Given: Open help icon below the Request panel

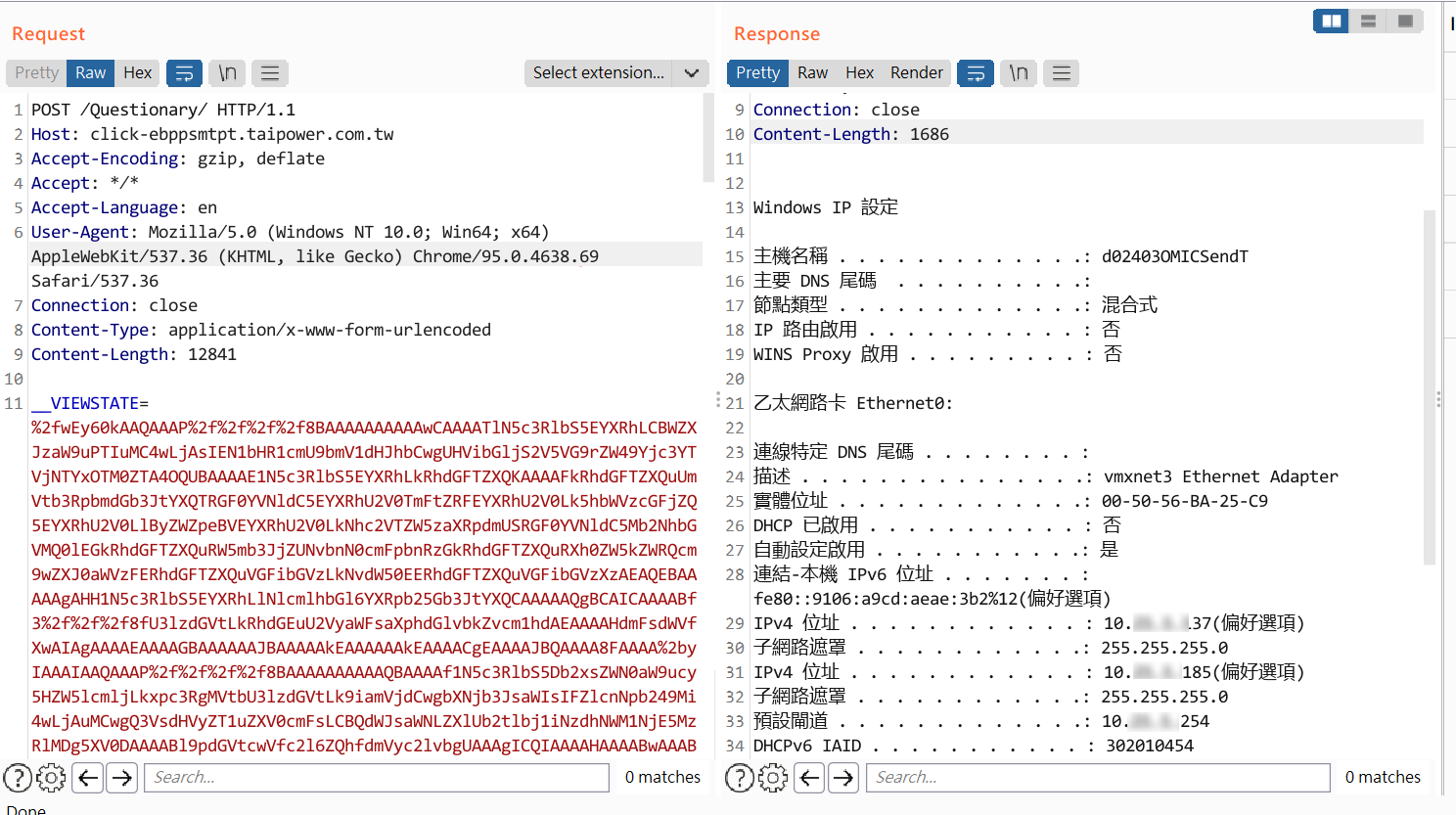Looking at the screenshot, I should pyautogui.click(x=18, y=778).
